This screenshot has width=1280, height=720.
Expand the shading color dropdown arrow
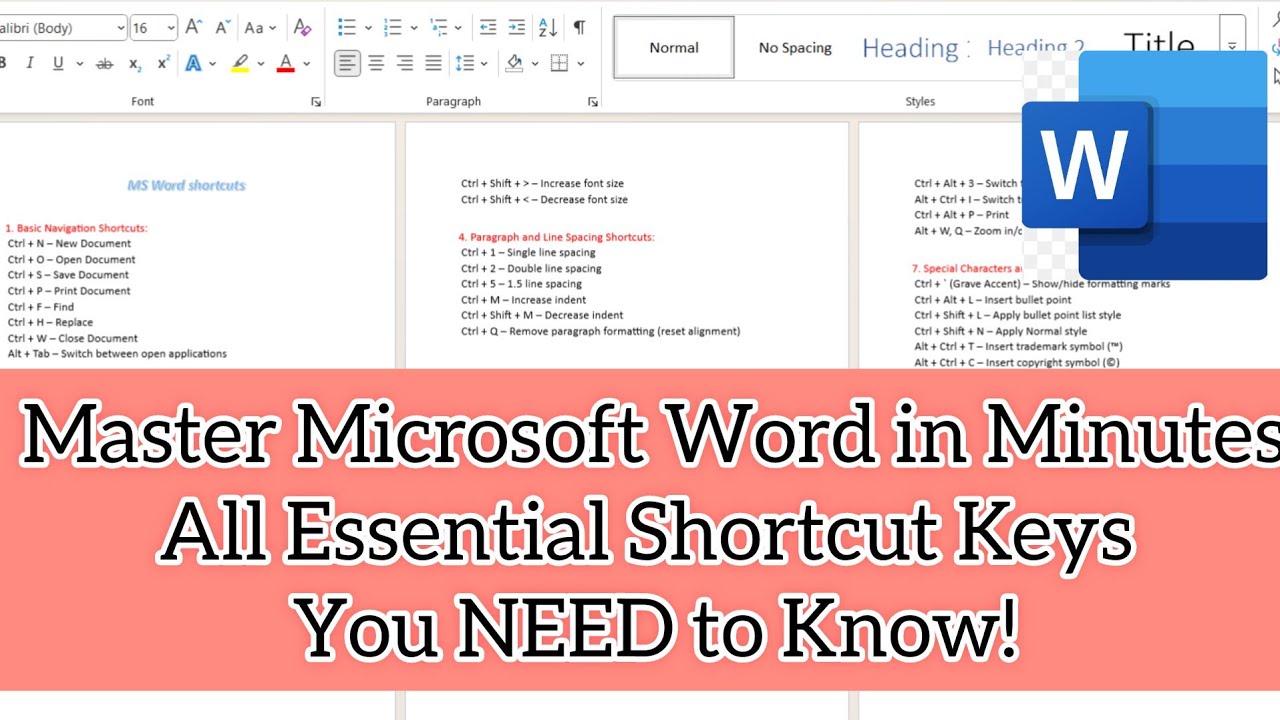(x=535, y=63)
